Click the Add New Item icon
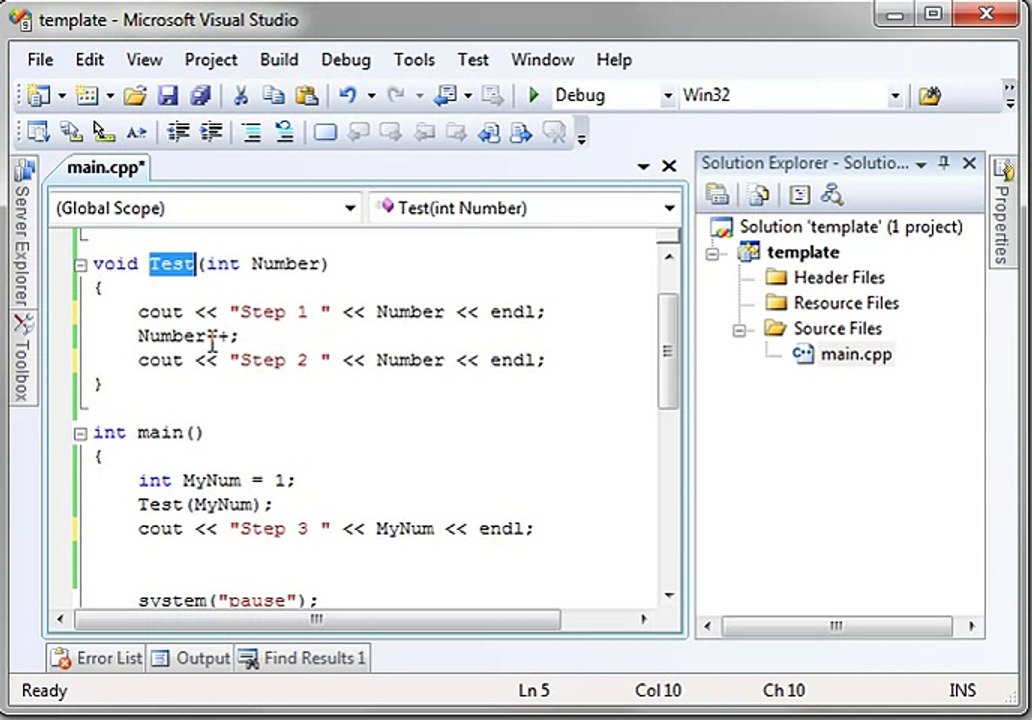 (x=87, y=96)
